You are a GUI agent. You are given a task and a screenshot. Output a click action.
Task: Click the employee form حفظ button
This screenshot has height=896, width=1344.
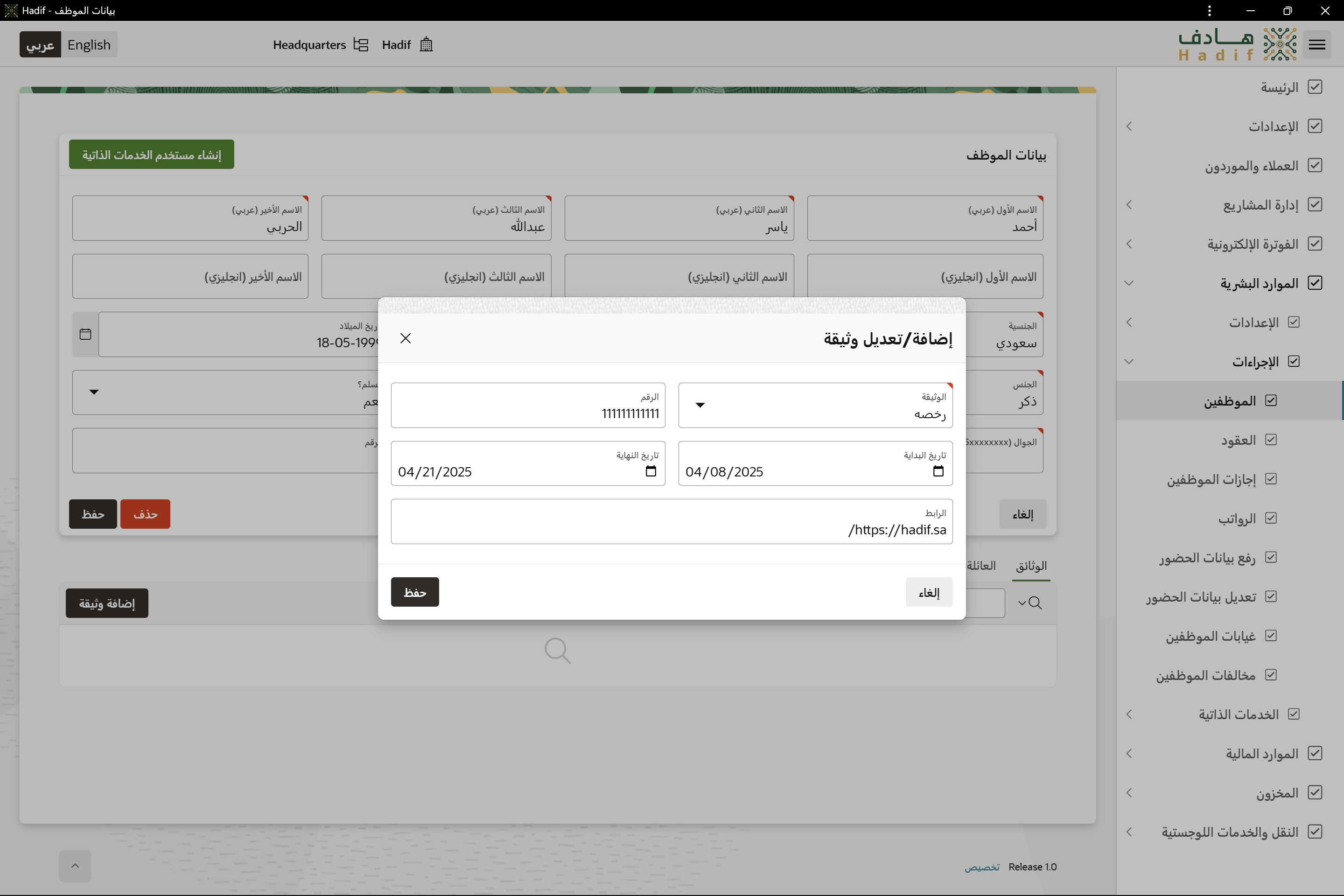93,514
